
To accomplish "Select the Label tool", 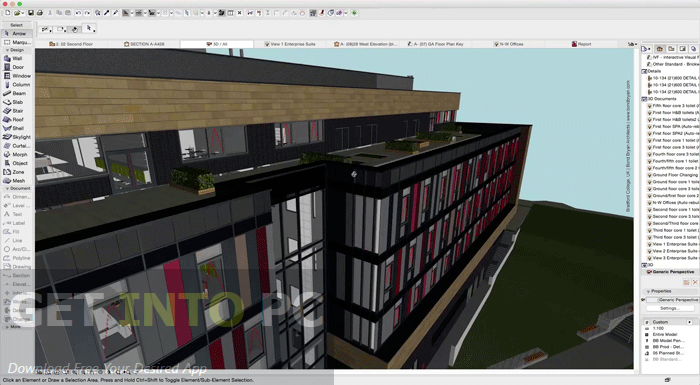I will click(17, 223).
